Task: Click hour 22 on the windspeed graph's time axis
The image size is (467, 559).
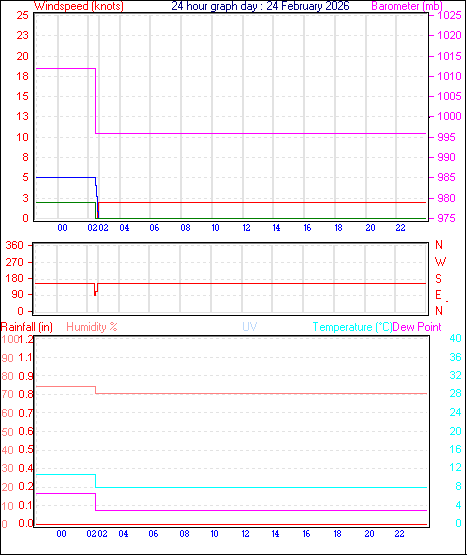Action: [401, 228]
